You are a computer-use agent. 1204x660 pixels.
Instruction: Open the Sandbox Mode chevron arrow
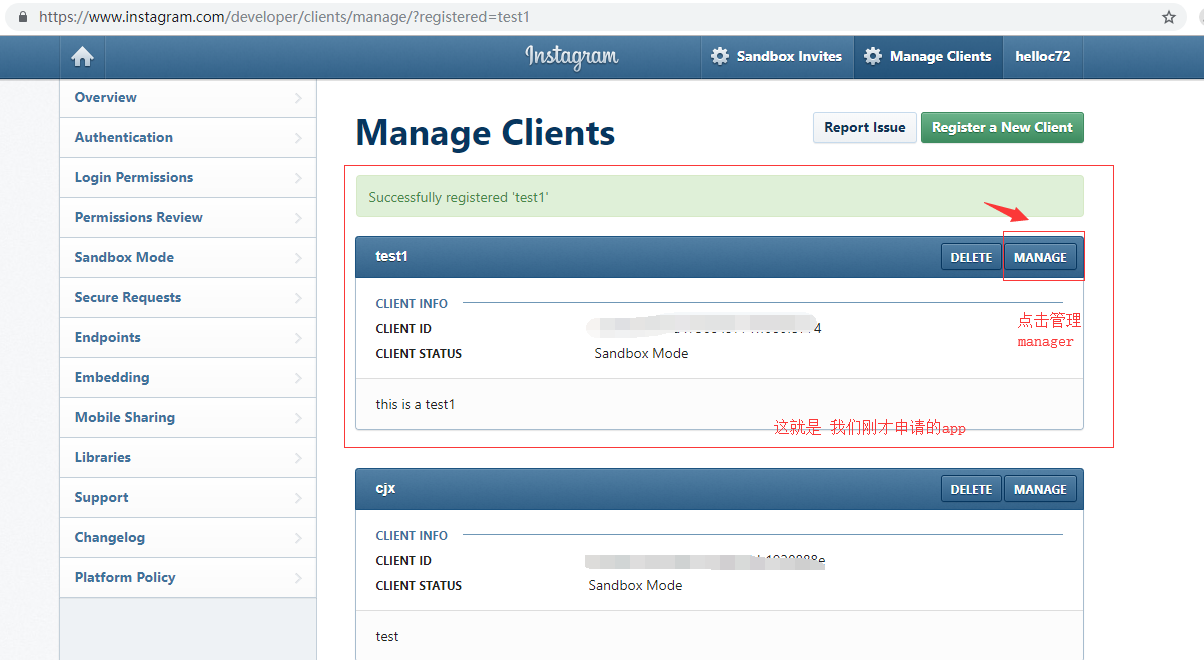coord(298,258)
